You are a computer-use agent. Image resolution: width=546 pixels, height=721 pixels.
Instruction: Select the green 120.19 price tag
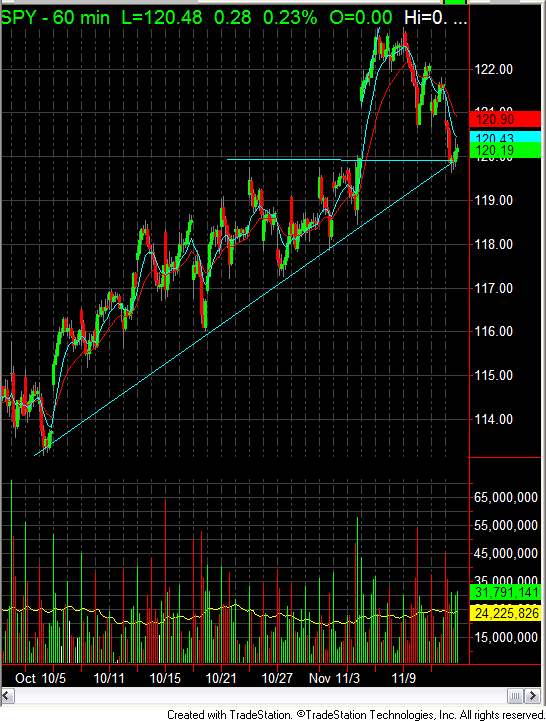(506, 150)
